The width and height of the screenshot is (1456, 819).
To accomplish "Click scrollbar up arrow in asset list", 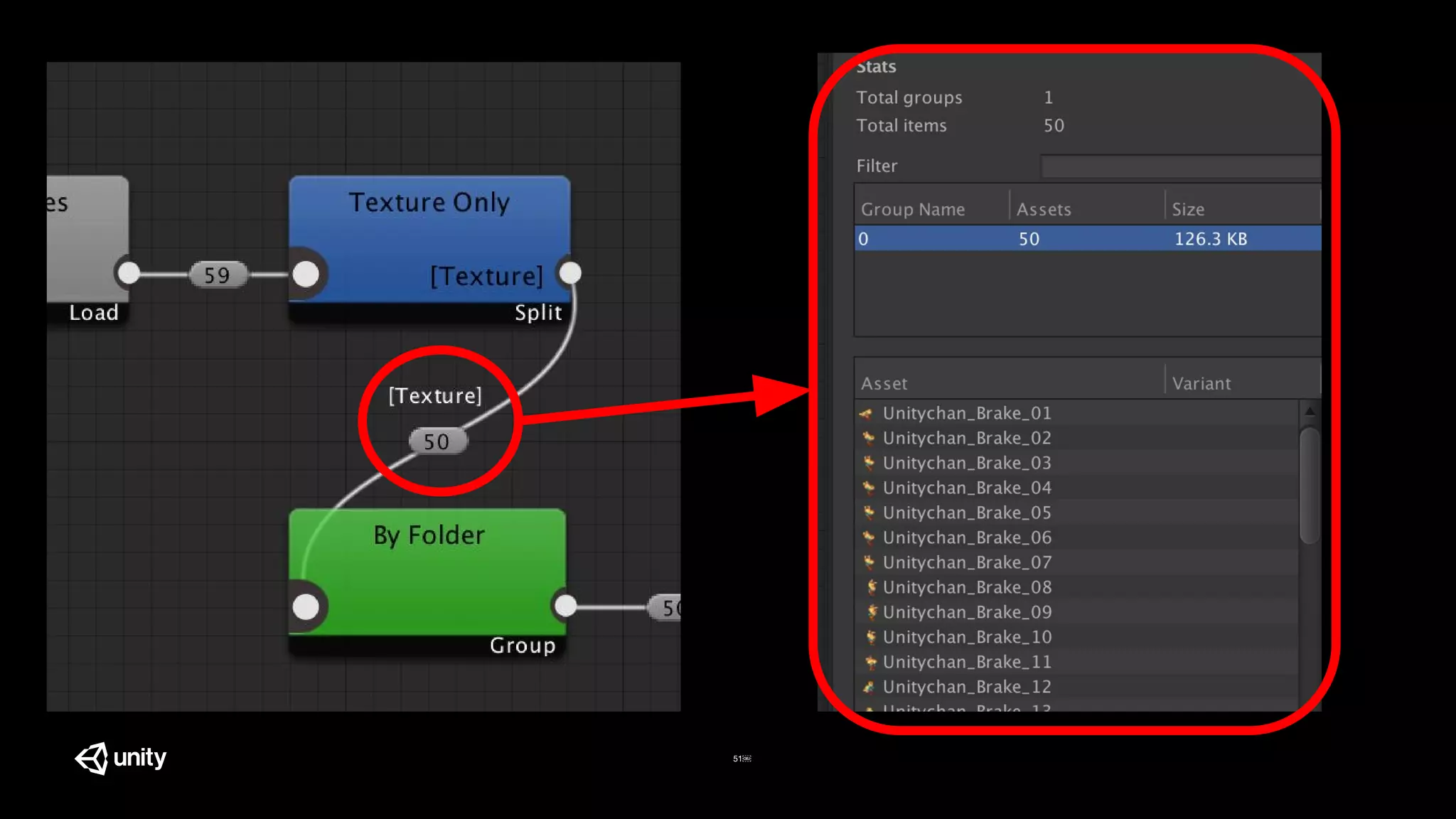I will pos(1310,411).
